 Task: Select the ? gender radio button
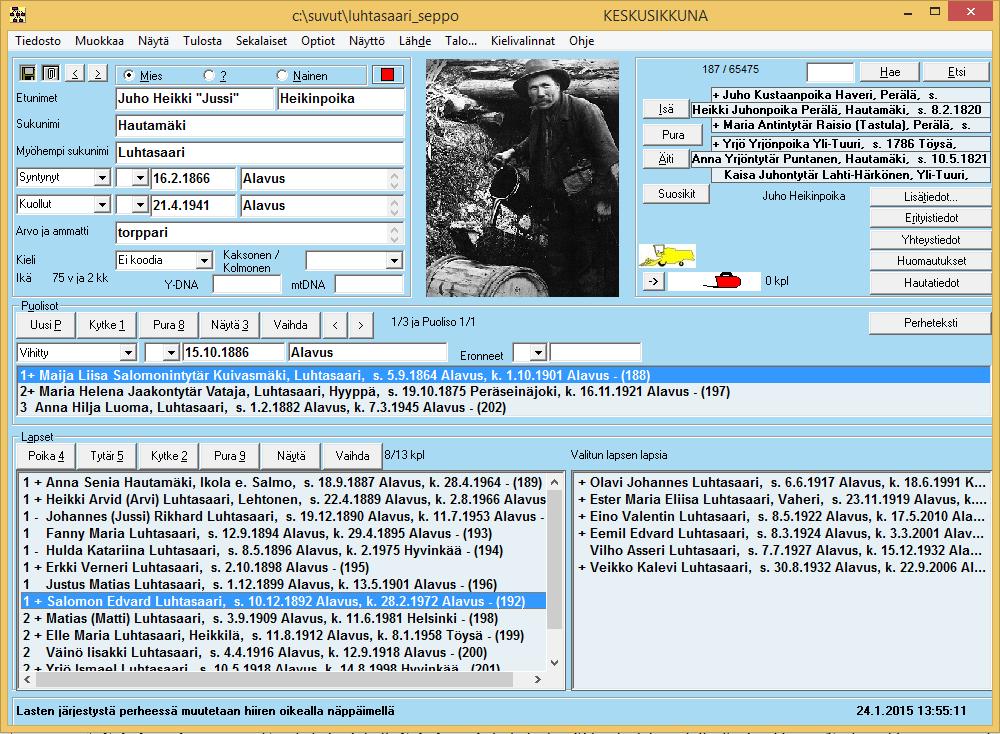pyautogui.click(x=209, y=75)
